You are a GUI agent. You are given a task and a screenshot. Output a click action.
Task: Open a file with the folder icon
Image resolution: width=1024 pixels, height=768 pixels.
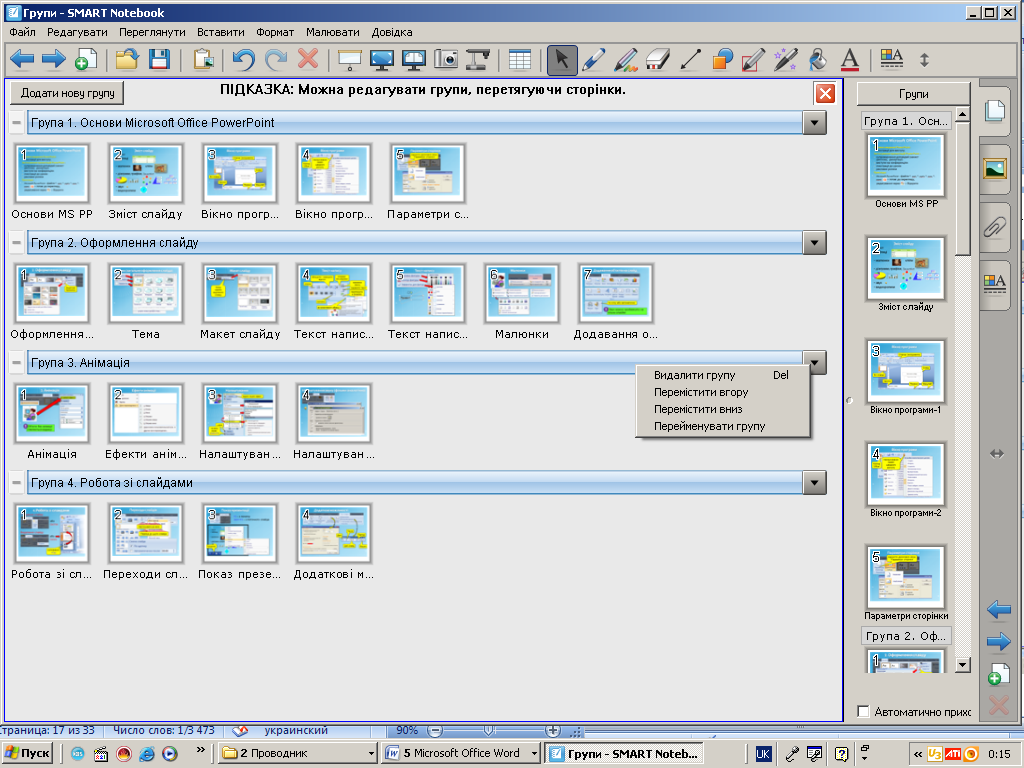pos(127,60)
